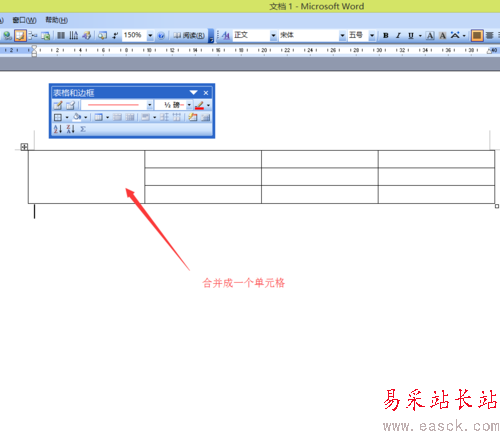Sort descending Z to A
This screenshot has width=500, height=441.
point(70,129)
